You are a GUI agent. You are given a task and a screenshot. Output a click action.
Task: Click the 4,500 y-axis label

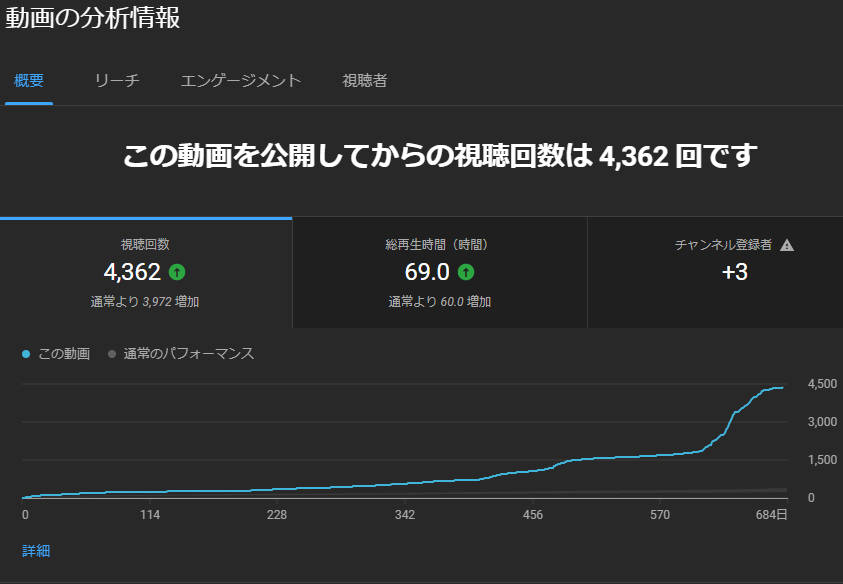(822, 384)
